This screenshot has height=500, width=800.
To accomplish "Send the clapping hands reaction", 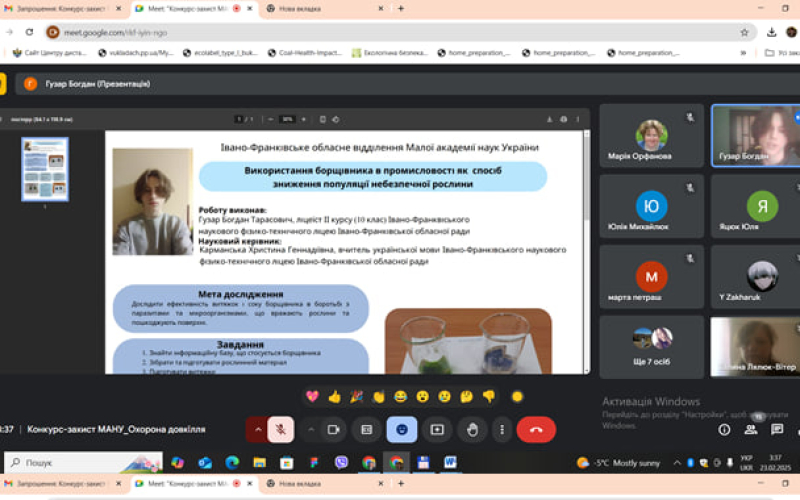I will [x=378, y=396].
